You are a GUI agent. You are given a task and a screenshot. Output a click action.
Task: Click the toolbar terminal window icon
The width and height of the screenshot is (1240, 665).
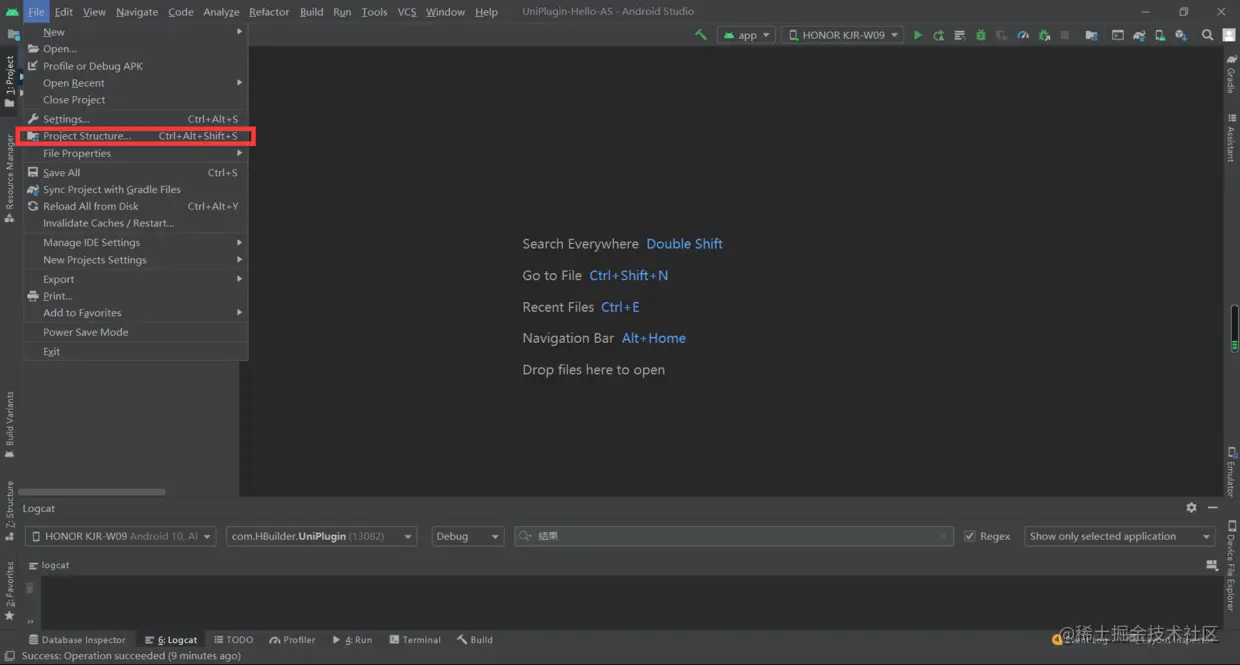(1117, 35)
